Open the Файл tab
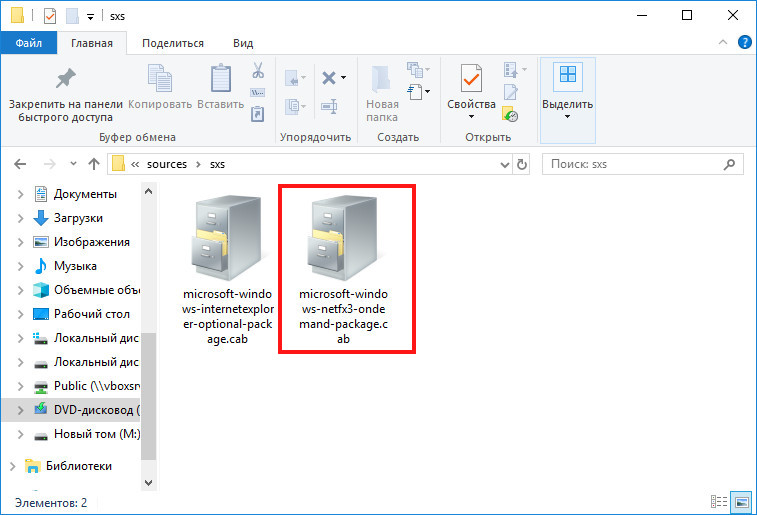The width and height of the screenshot is (757, 515). 28,43
